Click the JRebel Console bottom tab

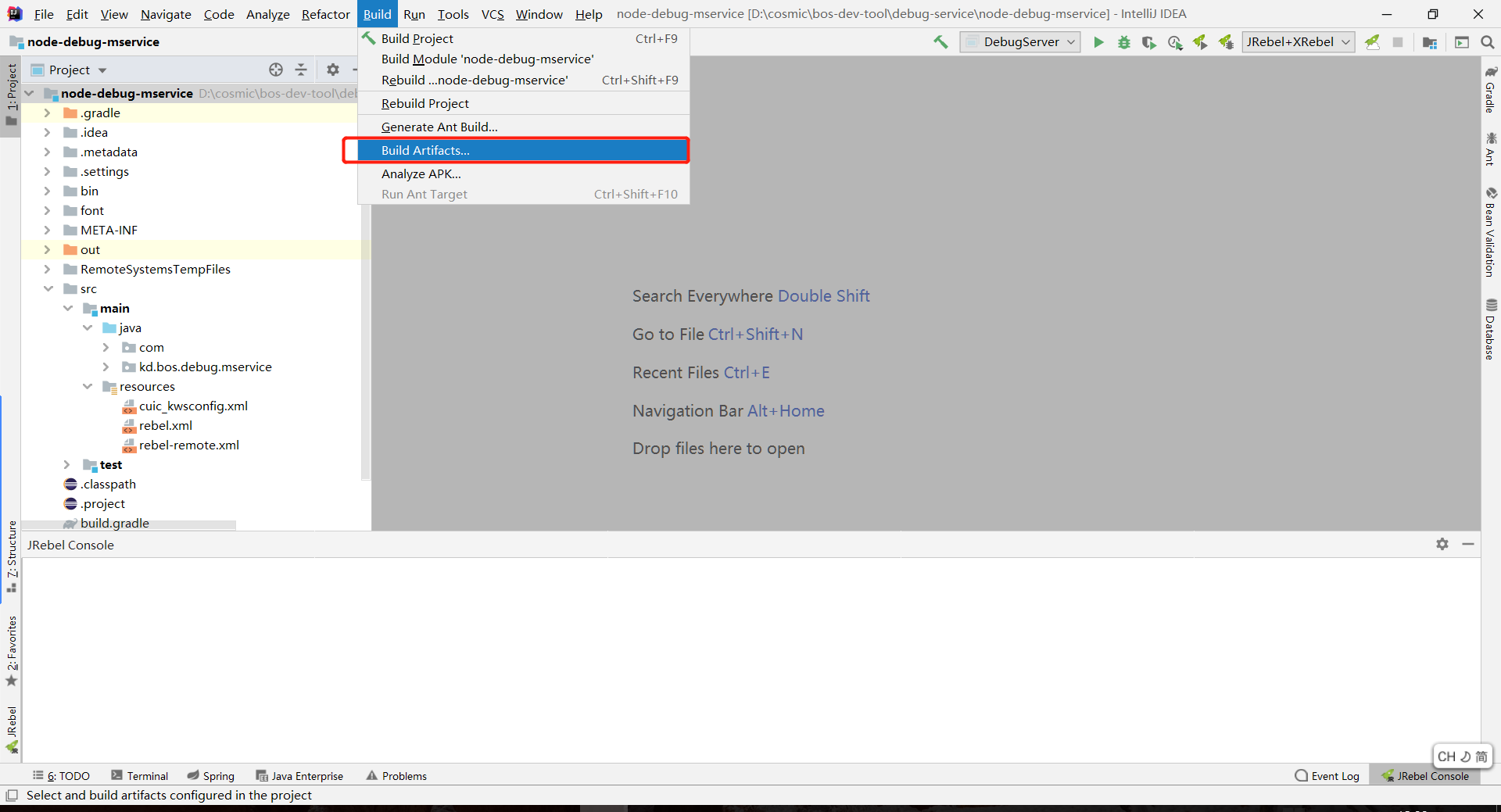(x=1425, y=775)
